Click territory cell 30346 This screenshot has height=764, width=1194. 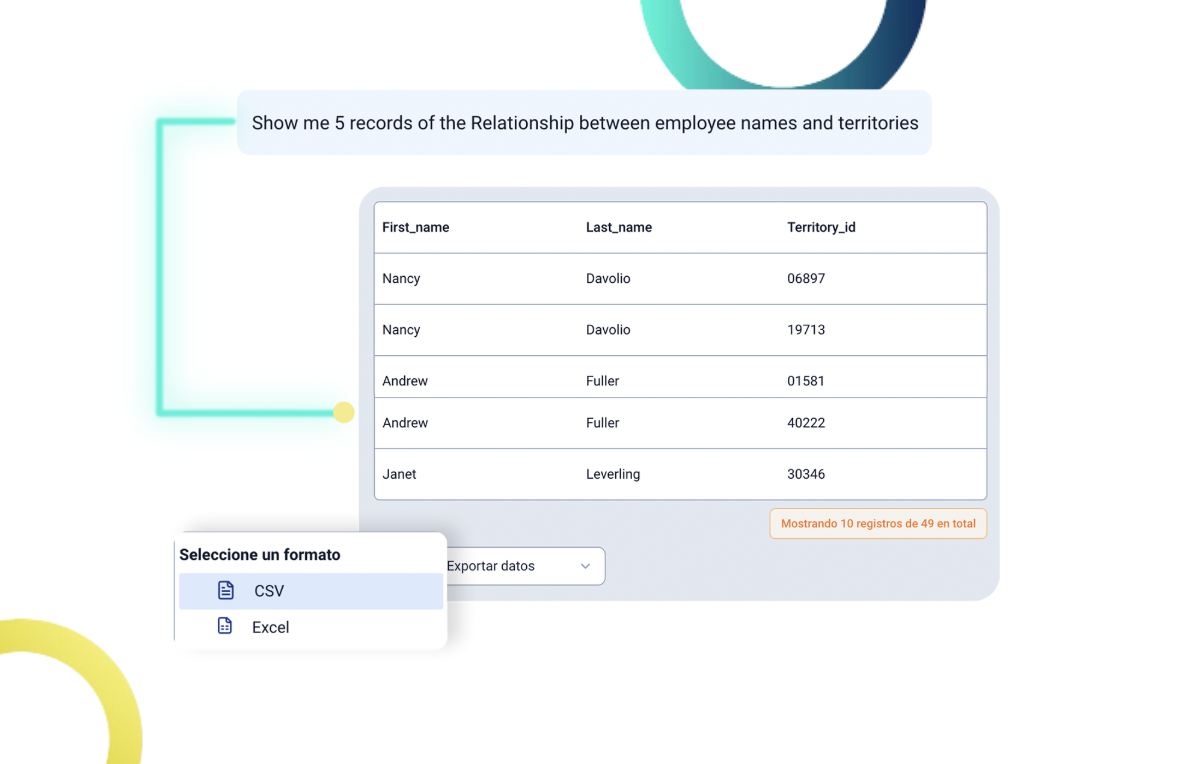pyautogui.click(x=806, y=474)
